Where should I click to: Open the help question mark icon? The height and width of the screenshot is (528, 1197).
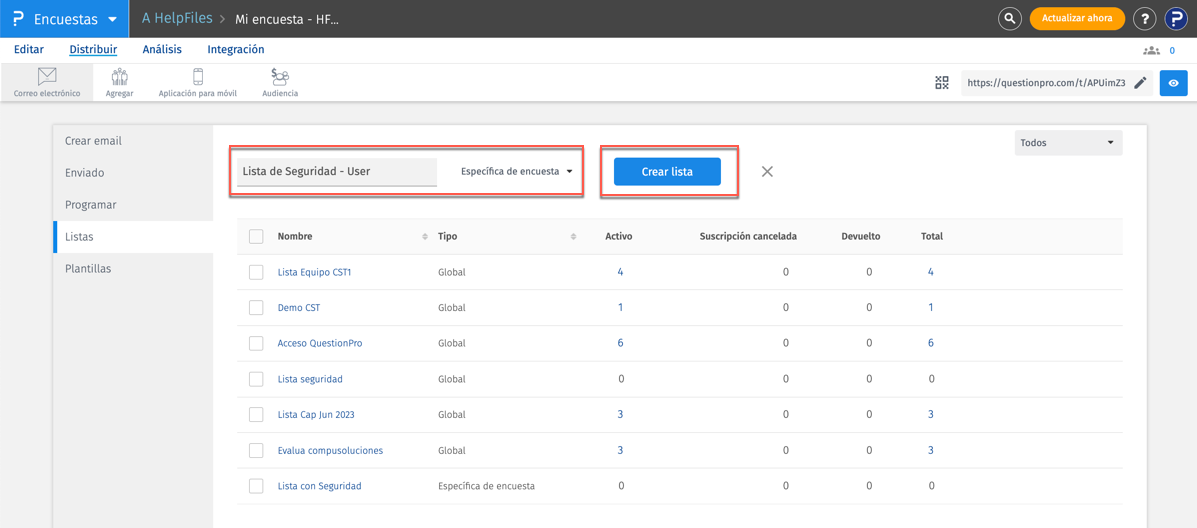point(1144,18)
